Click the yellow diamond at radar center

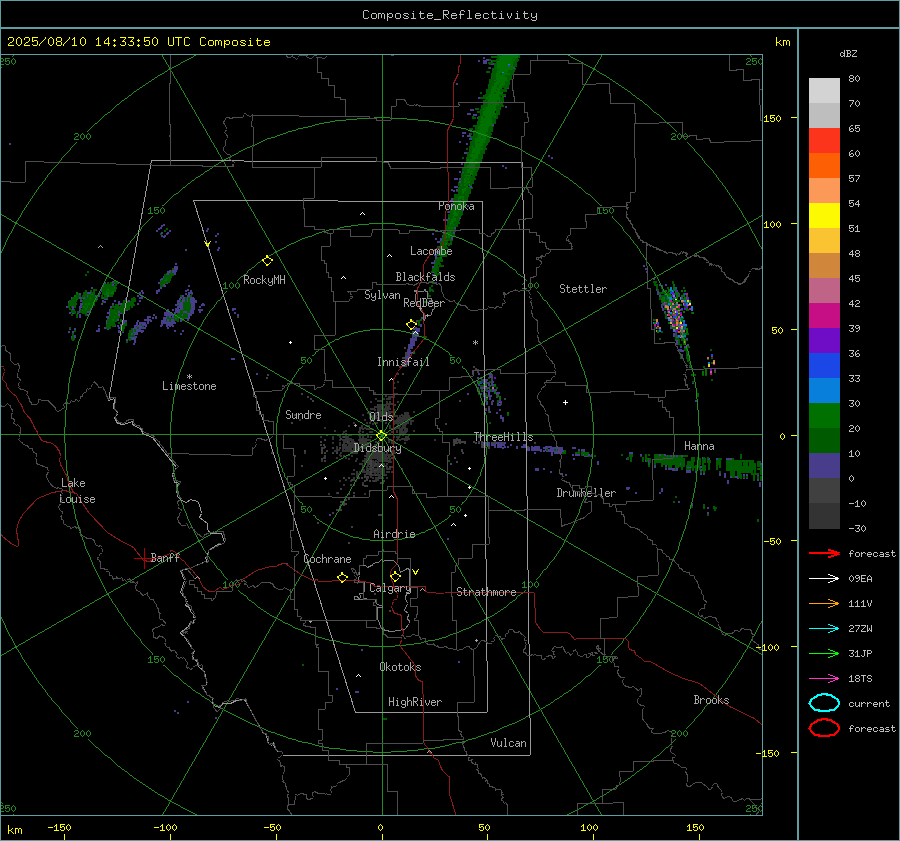[x=382, y=436]
